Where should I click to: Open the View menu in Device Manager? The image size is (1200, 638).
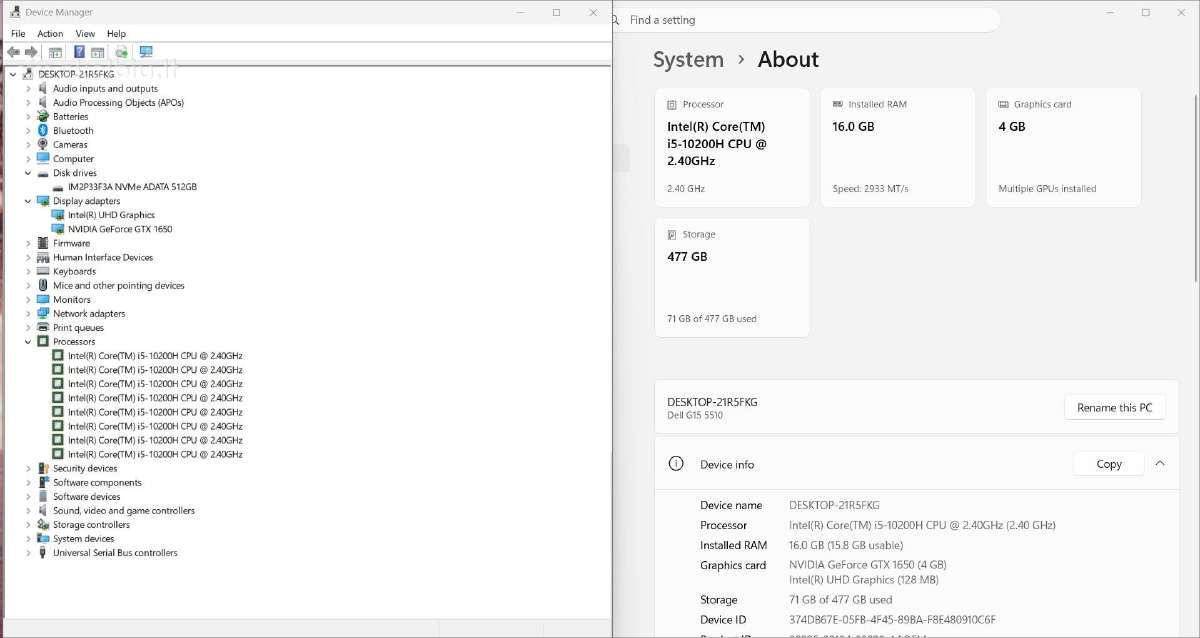(85, 33)
